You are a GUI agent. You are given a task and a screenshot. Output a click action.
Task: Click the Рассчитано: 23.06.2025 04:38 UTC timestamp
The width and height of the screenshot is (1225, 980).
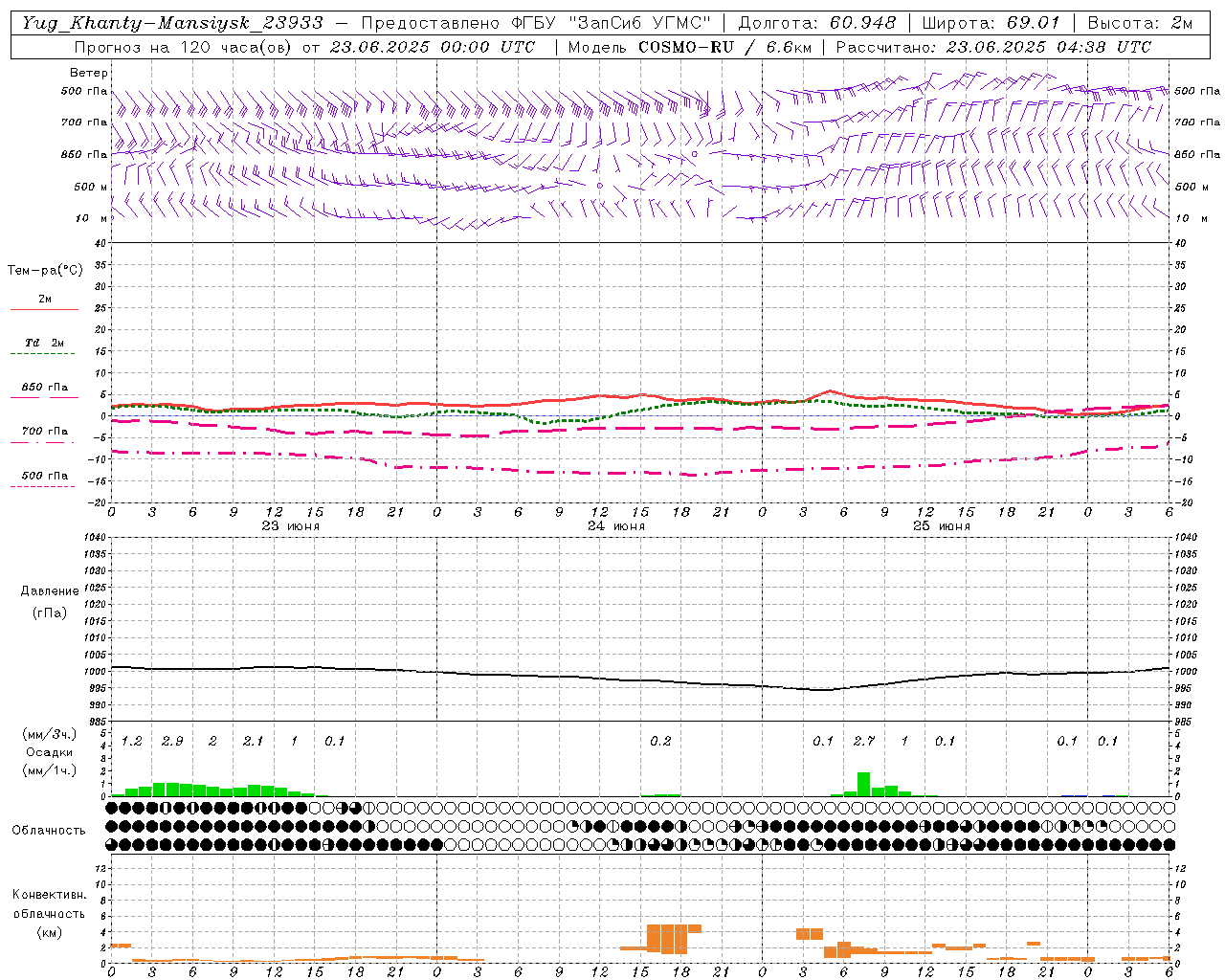[x=993, y=47]
